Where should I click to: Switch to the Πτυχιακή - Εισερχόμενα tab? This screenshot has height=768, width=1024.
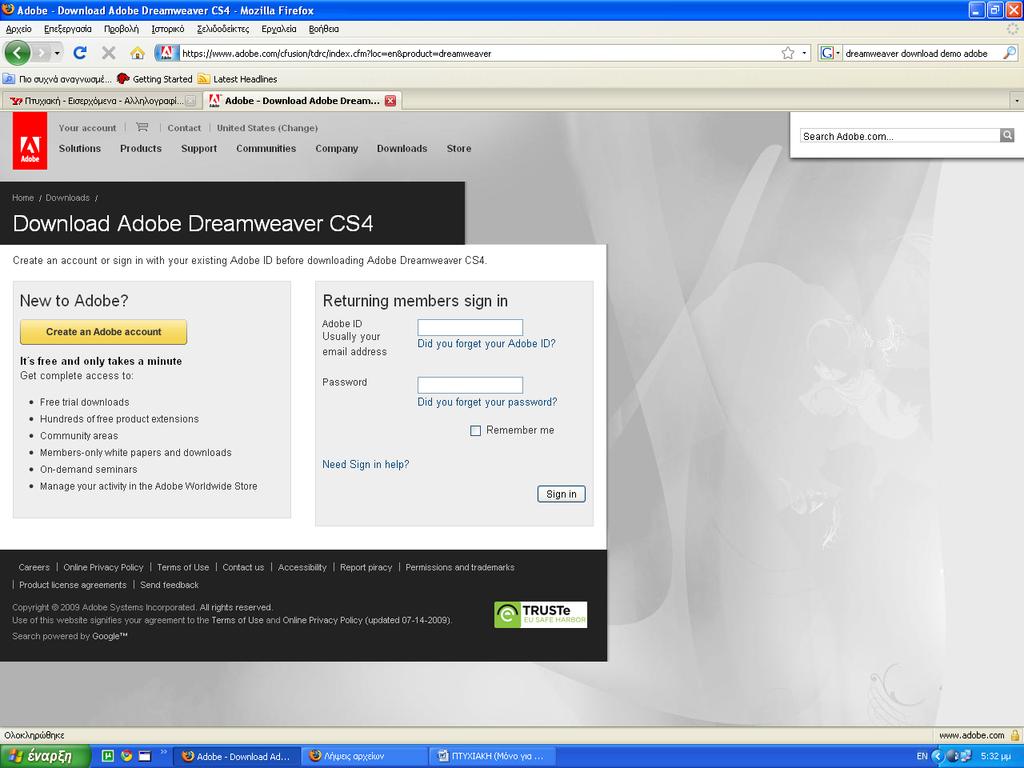(x=102, y=101)
